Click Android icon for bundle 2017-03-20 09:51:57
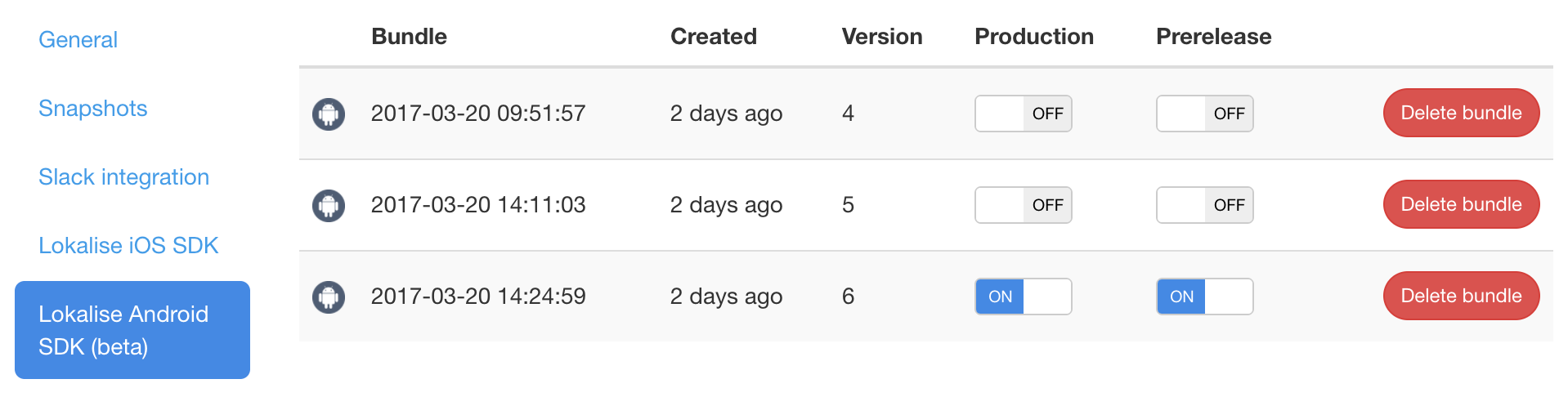 tap(329, 114)
